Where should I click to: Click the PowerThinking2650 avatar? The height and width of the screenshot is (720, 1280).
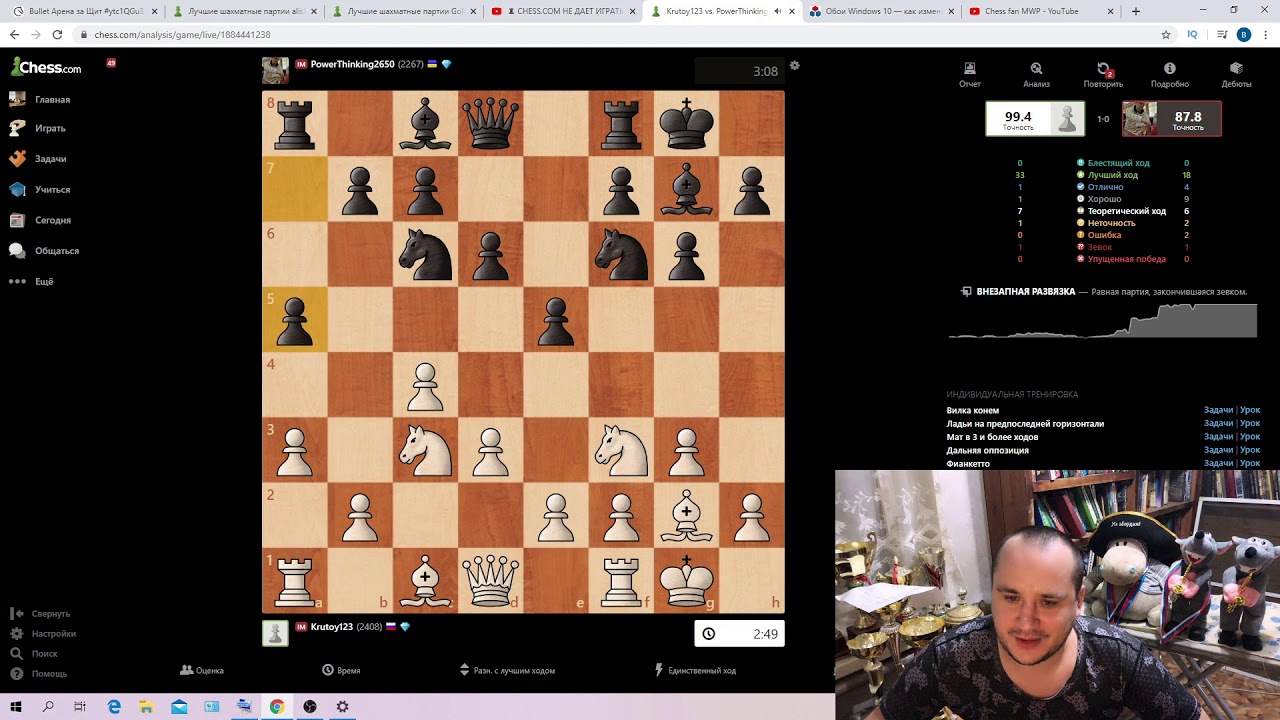[x=275, y=70]
